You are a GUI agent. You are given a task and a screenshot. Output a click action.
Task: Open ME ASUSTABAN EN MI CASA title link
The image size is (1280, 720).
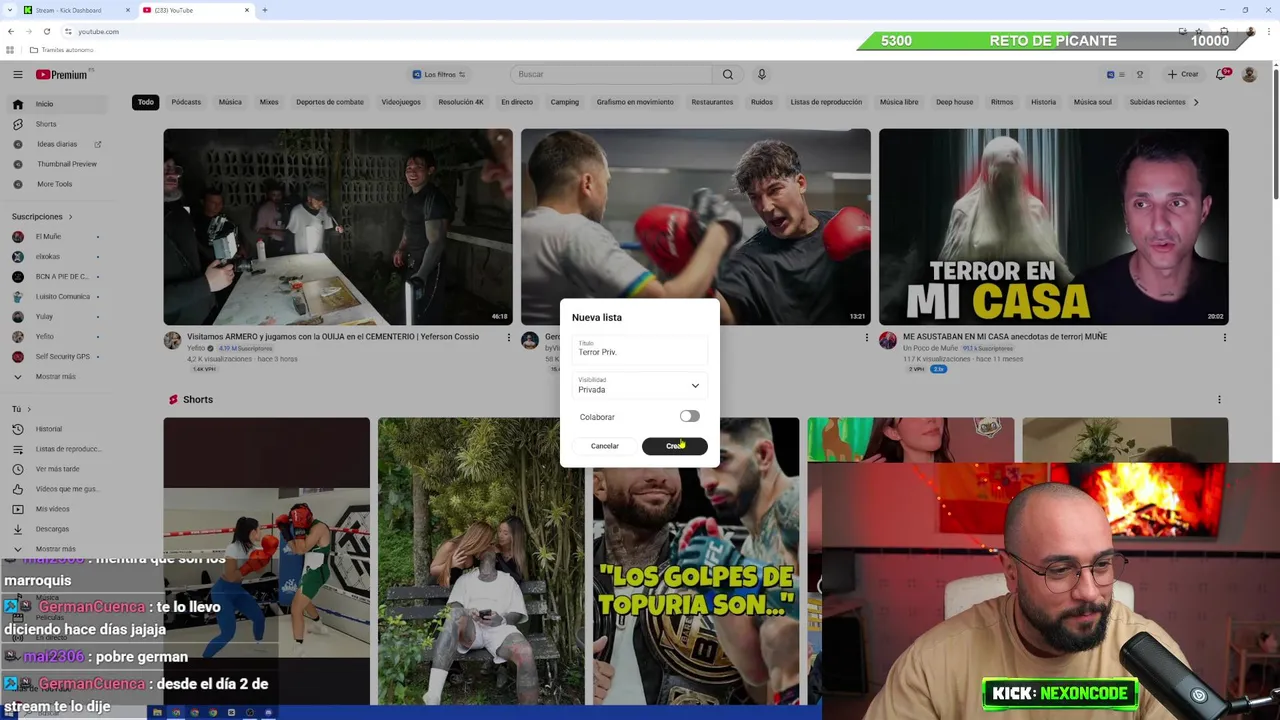(1005, 337)
